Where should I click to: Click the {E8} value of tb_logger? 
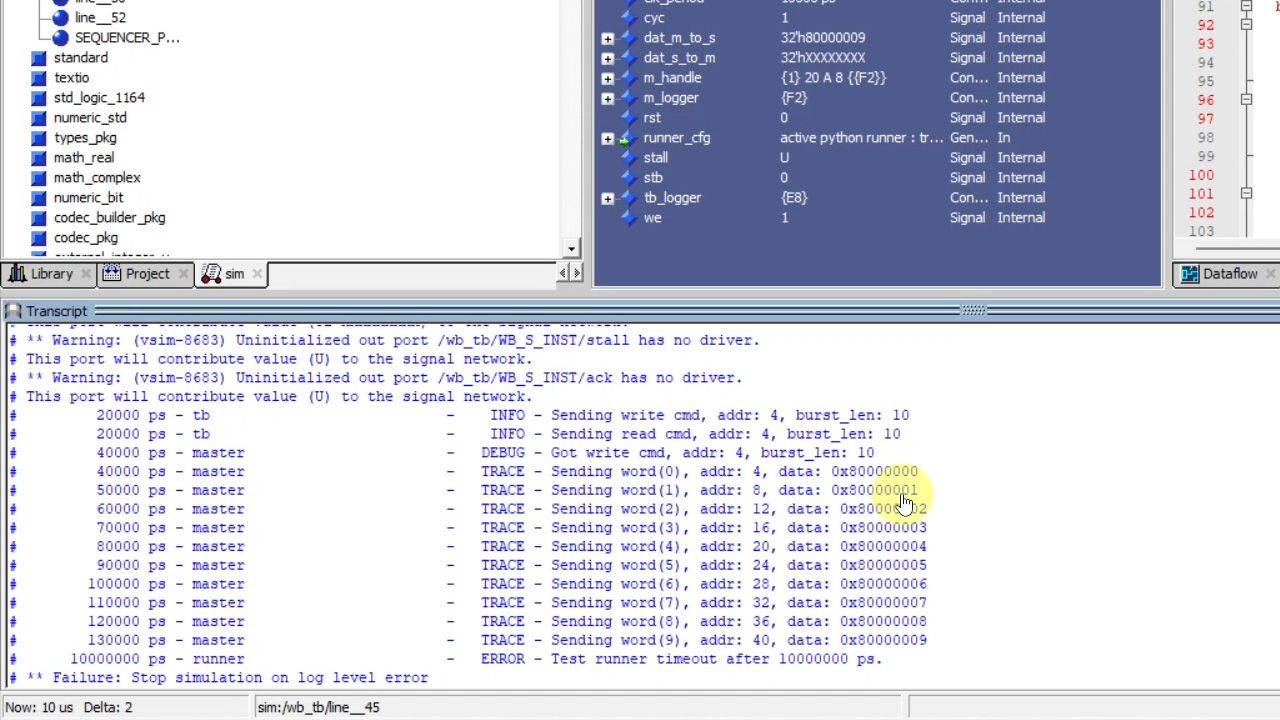(793, 198)
